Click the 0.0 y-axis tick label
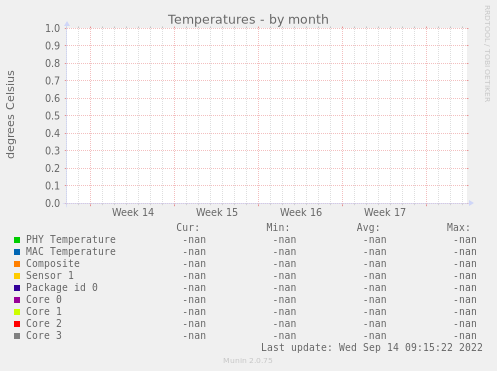Screen dimensions: 497x371 [53, 203]
